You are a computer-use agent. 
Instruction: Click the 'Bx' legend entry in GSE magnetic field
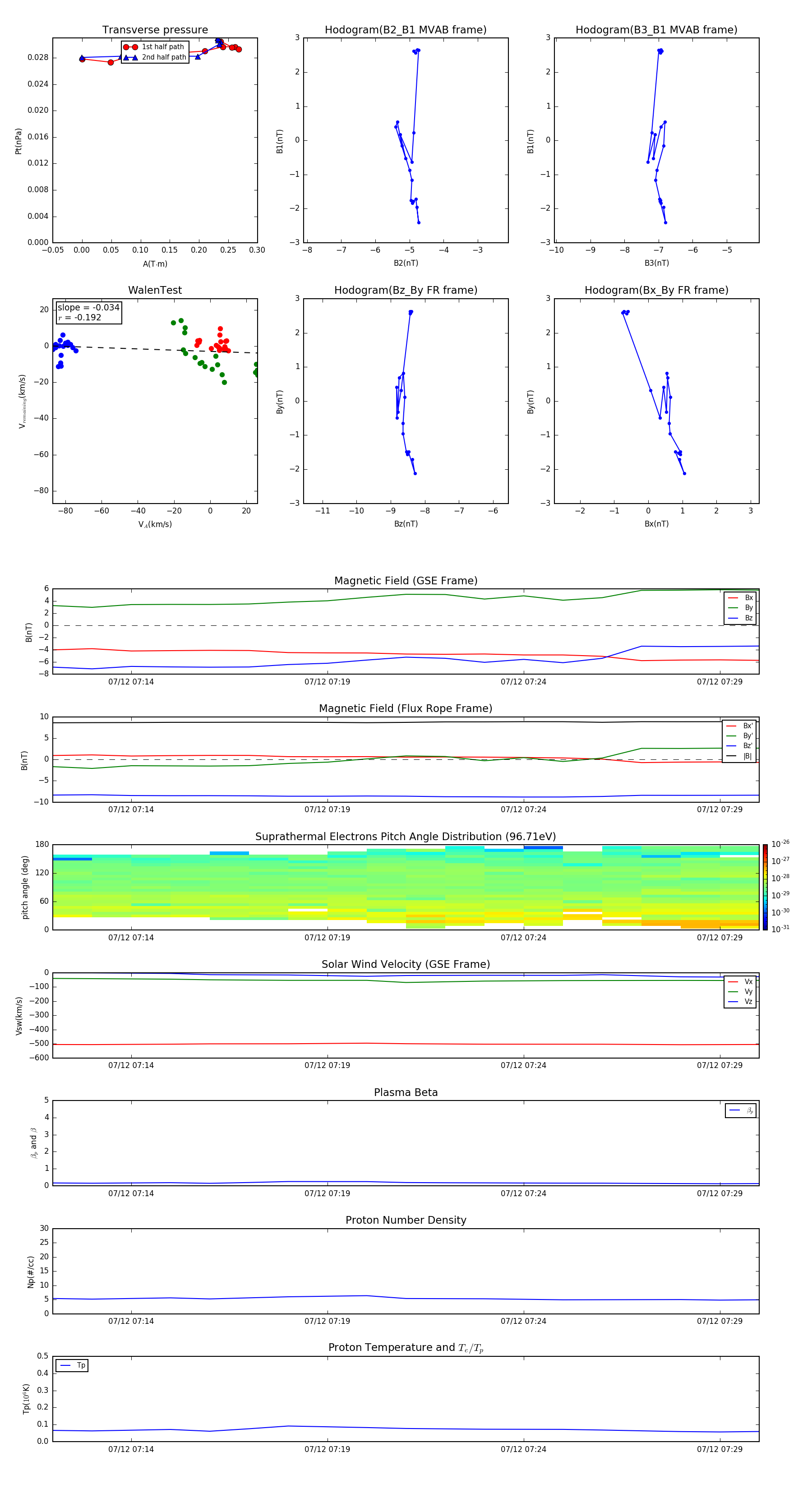pyautogui.click(x=740, y=598)
